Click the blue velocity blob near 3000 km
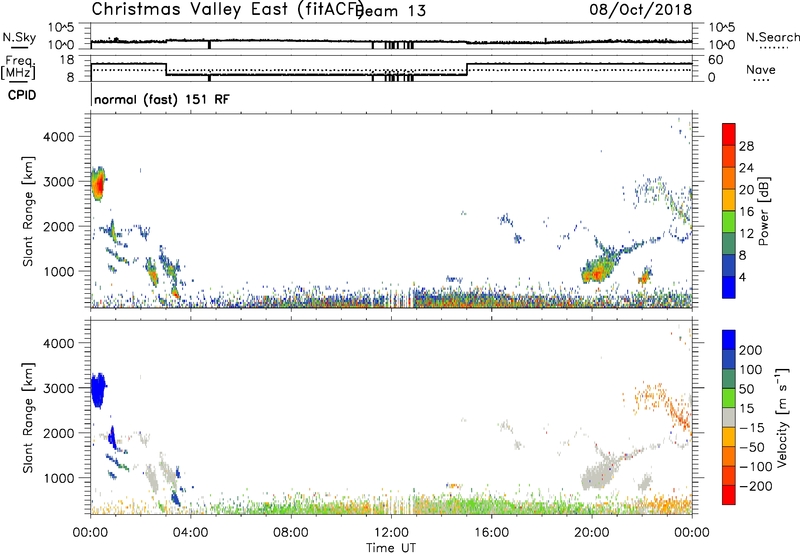 click(x=98, y=390)
